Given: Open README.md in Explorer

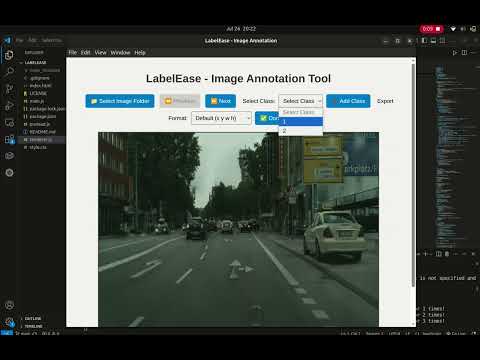Looking at the screenshot, I should pos(42,132).
